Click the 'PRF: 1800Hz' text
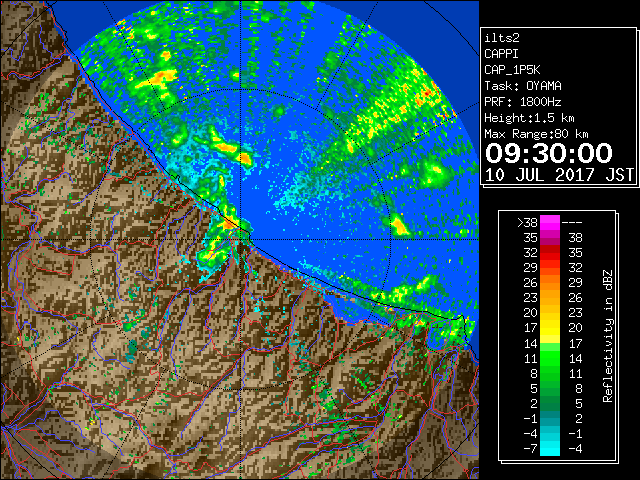This screenshot has height=480, width=640. click(523, 102)
